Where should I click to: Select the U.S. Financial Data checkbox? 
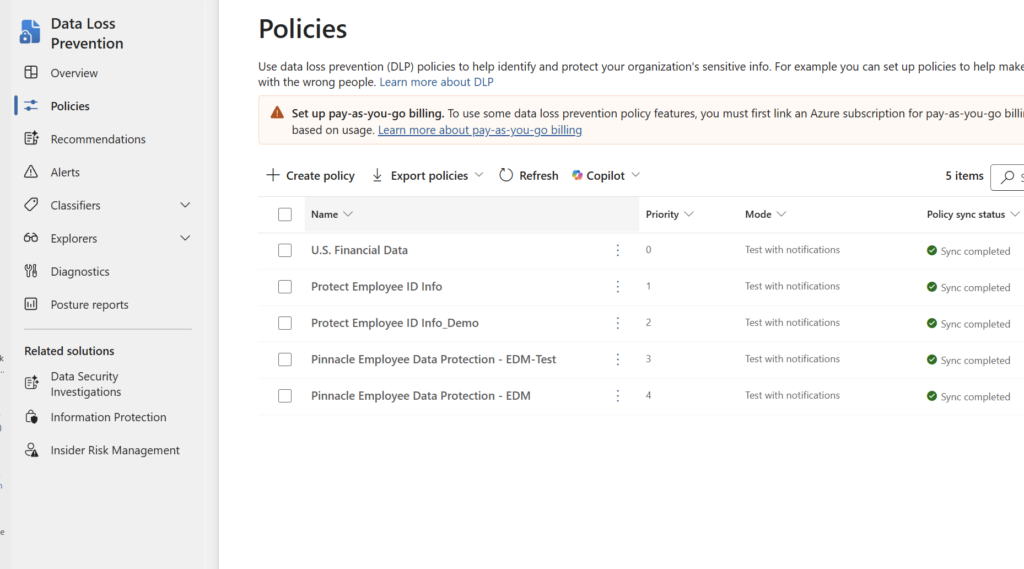(x=285, y=250)
